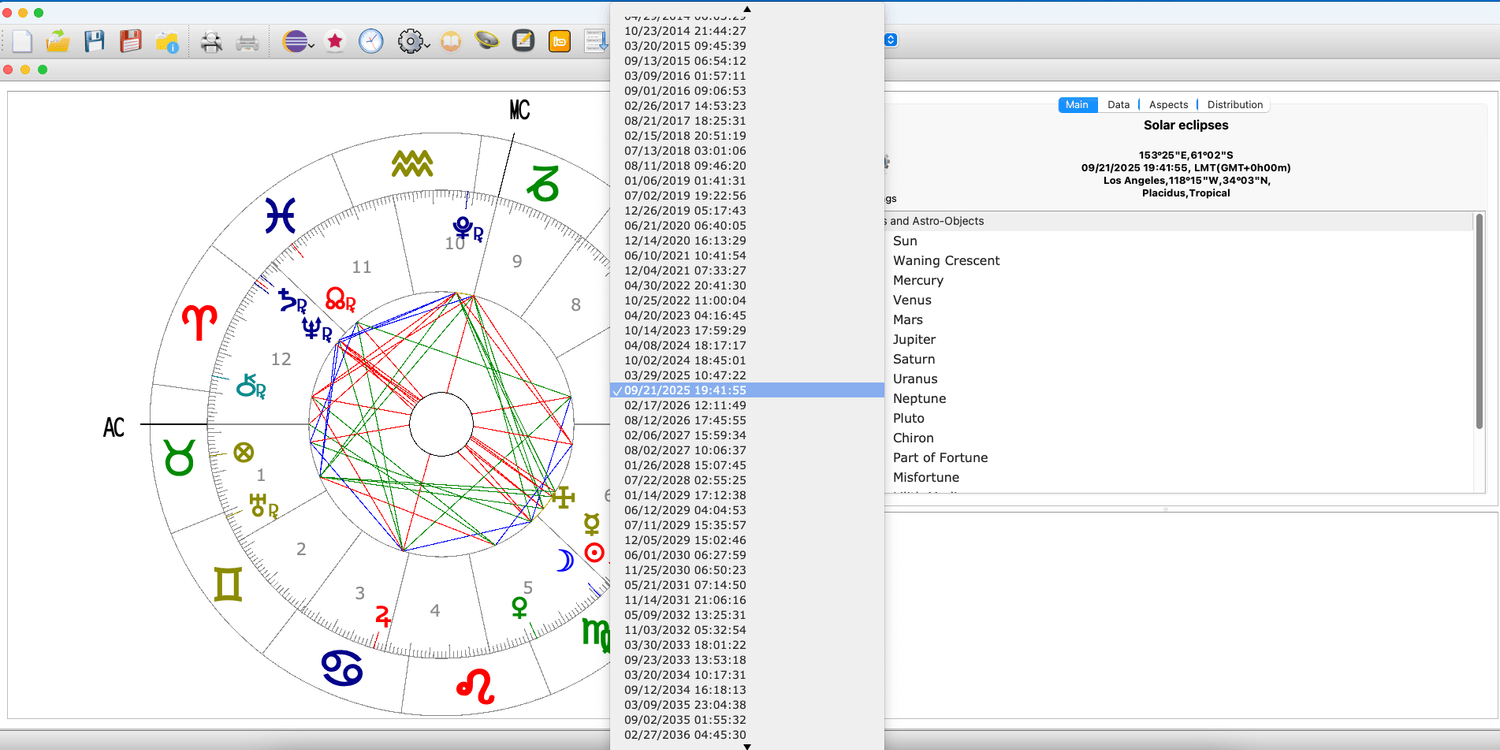Viewport: 1500px width, 750px height.
Task: Open the notepad with pencil icon
Action: tap(522, 41)
